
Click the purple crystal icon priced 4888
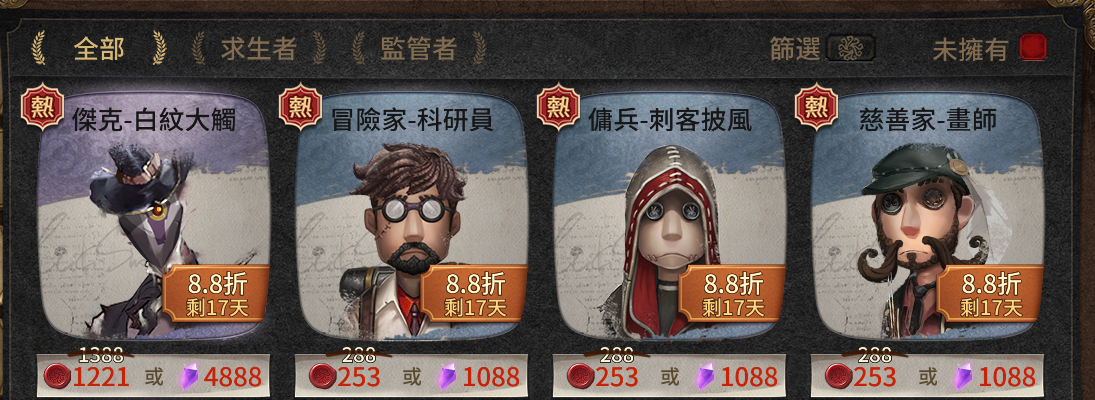click(189, 376)
